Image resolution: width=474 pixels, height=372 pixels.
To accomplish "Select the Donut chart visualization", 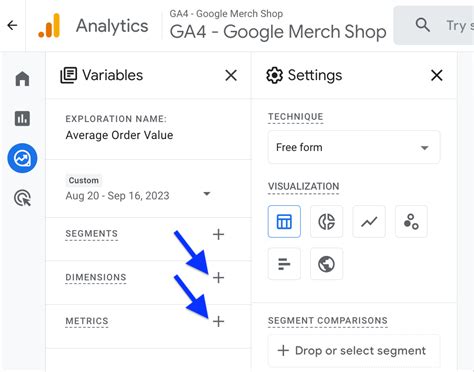I will pos(326,221).
